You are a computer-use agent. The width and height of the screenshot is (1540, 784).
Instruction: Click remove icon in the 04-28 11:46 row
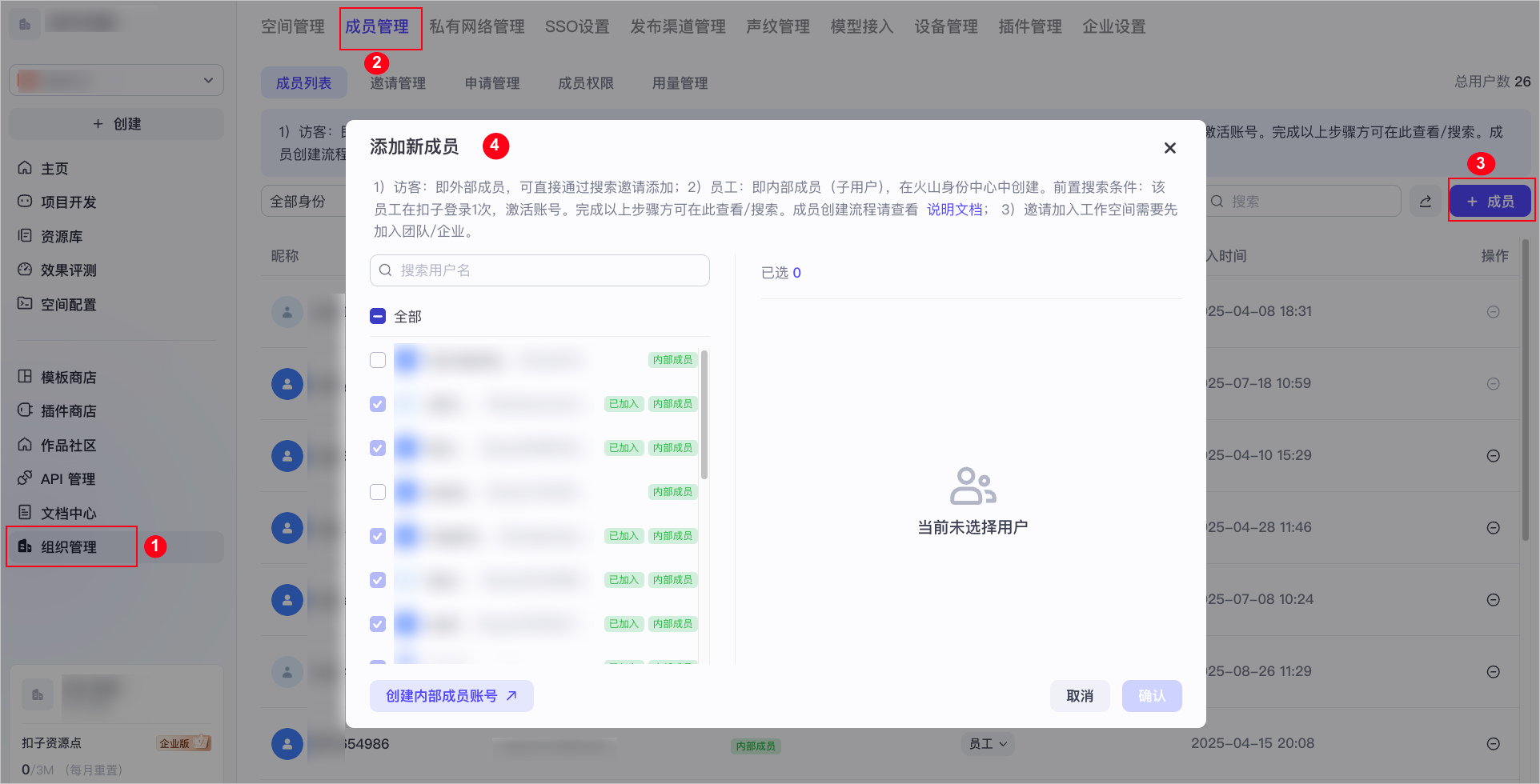pyautogui.click(x=1494, y=528)
